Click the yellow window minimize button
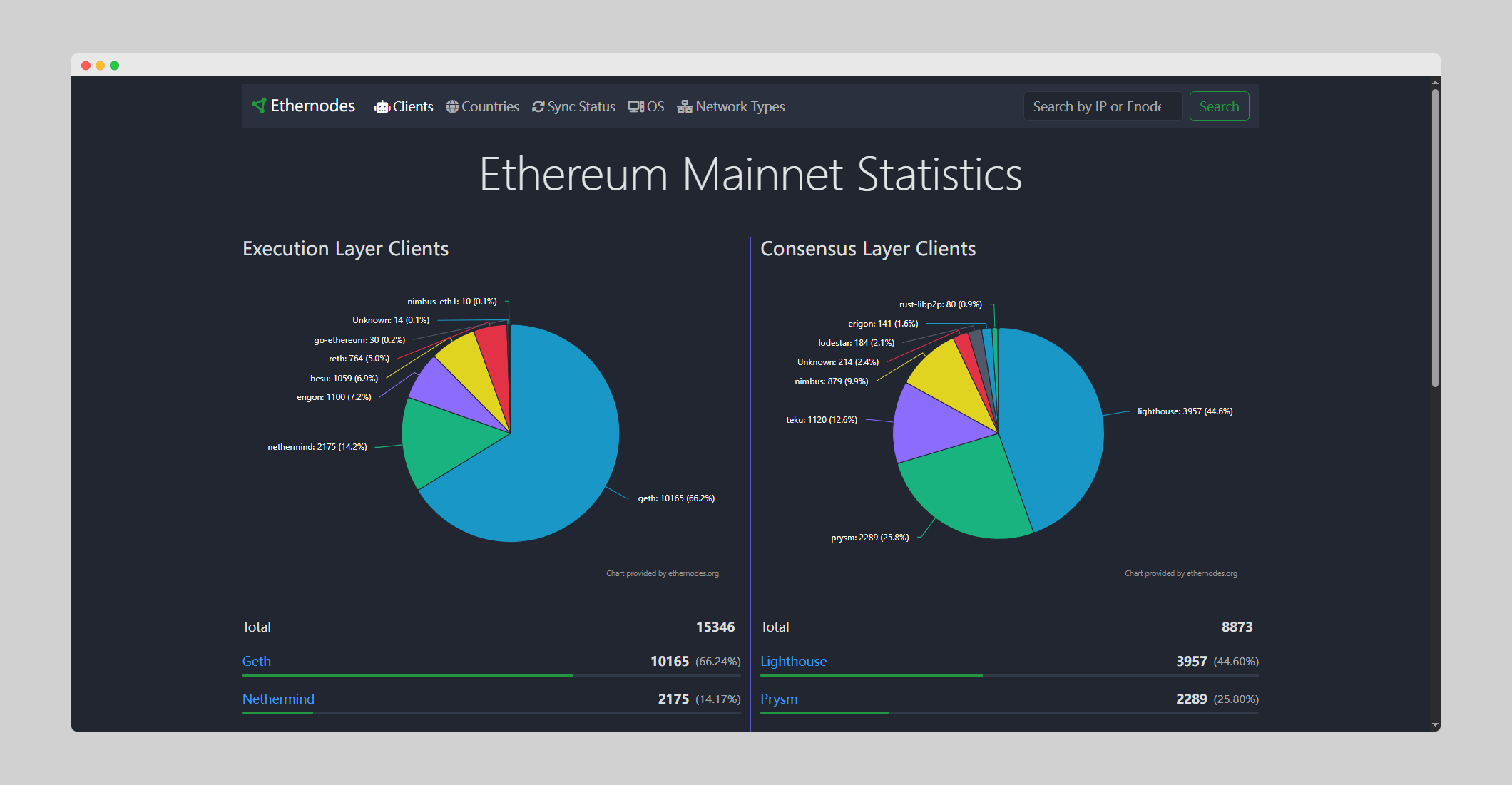1512x785 pixels. click(100, 66)
